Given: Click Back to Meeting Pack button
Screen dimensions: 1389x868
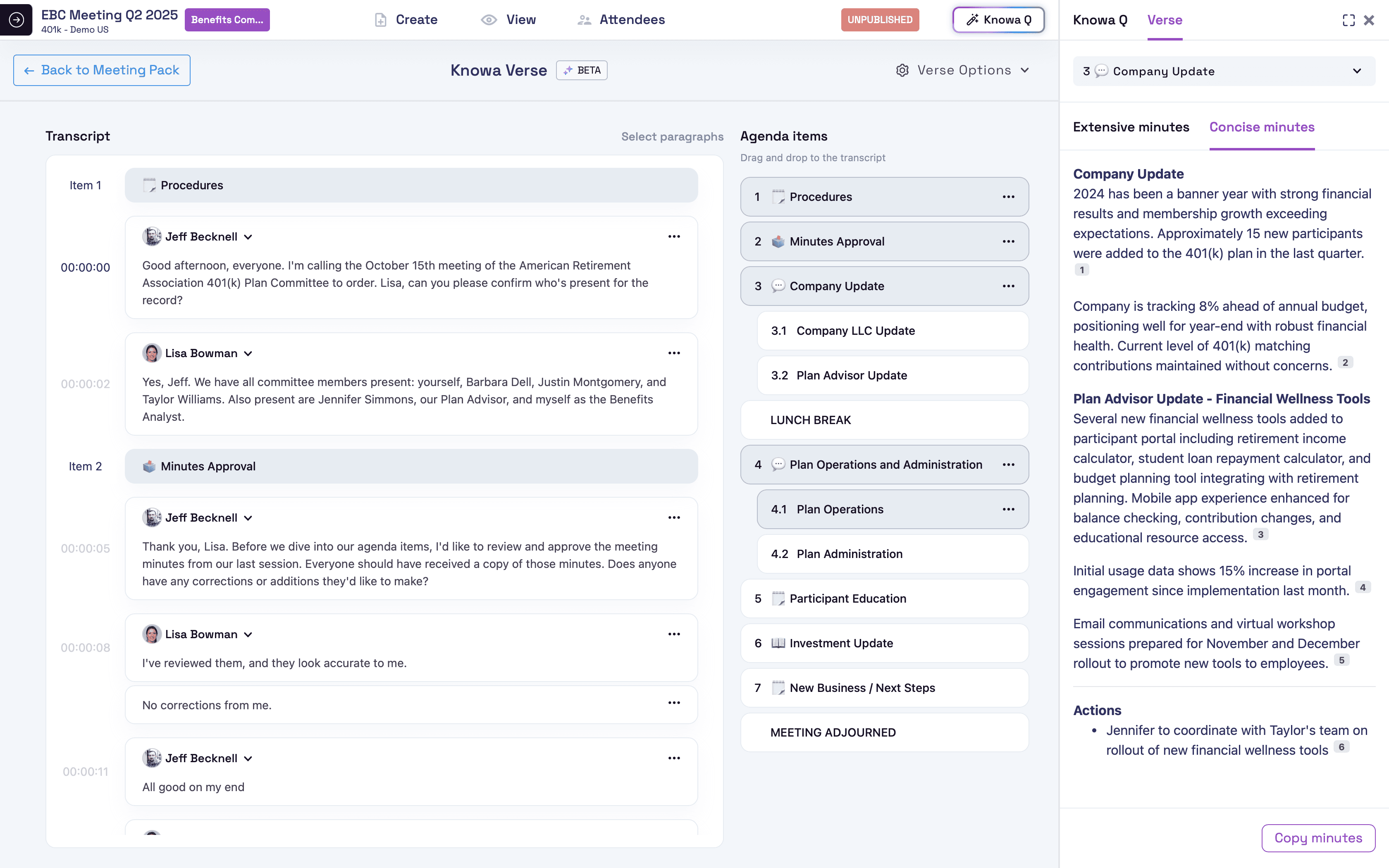Looking at the screenshot, I should click(102, 70).
